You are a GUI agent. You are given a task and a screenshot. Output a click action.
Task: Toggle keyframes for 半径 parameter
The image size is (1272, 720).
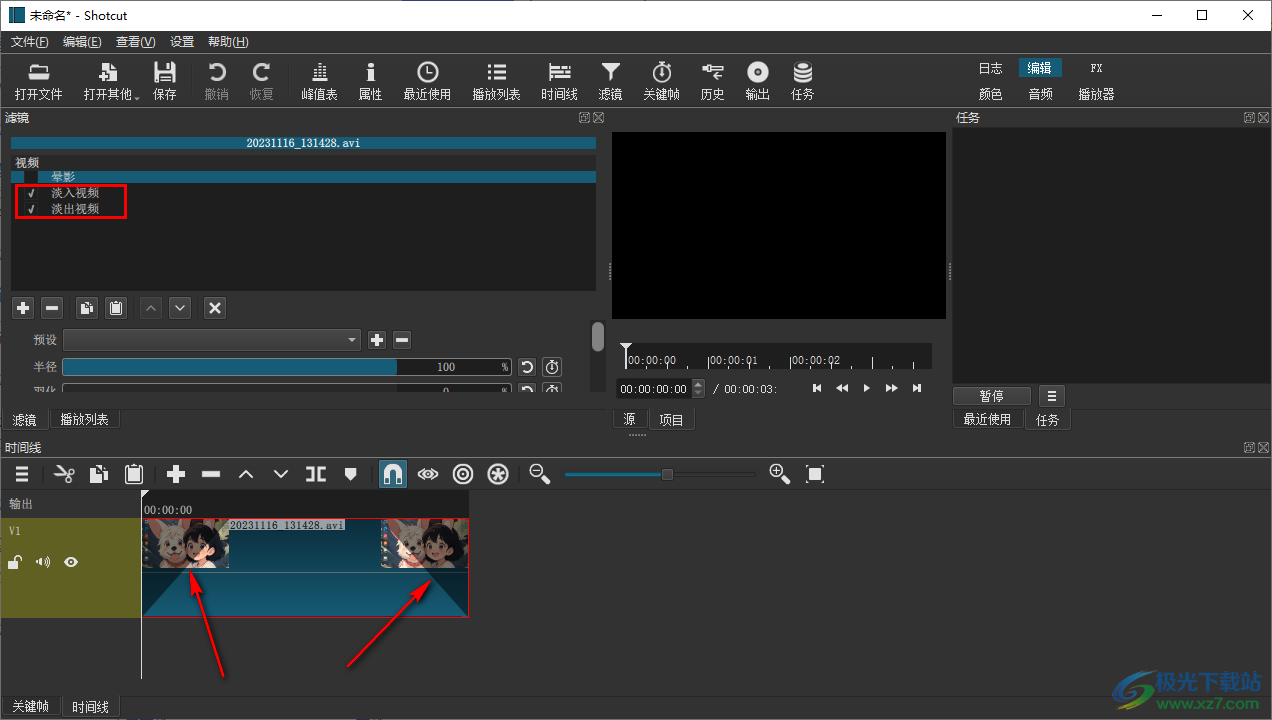click(552, 367)
